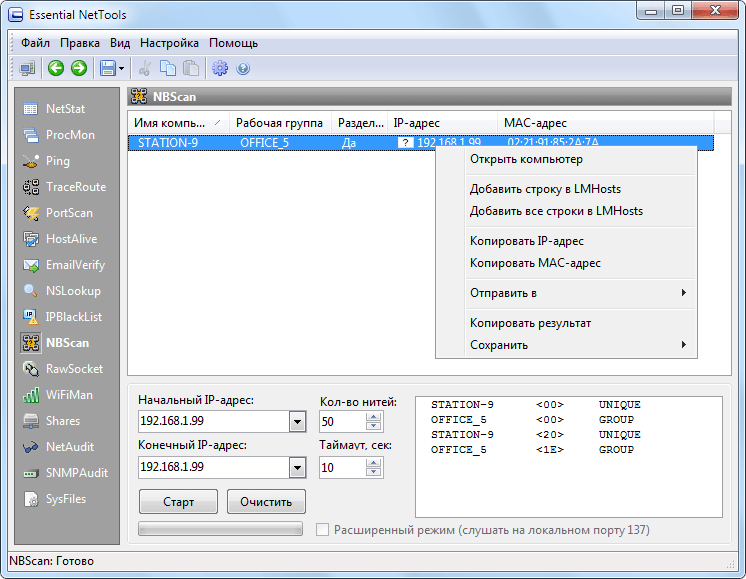The height and width of the screenshot is (579, 746).
Task: Increase the Кол-во нитей value
Action: [373, 417]
